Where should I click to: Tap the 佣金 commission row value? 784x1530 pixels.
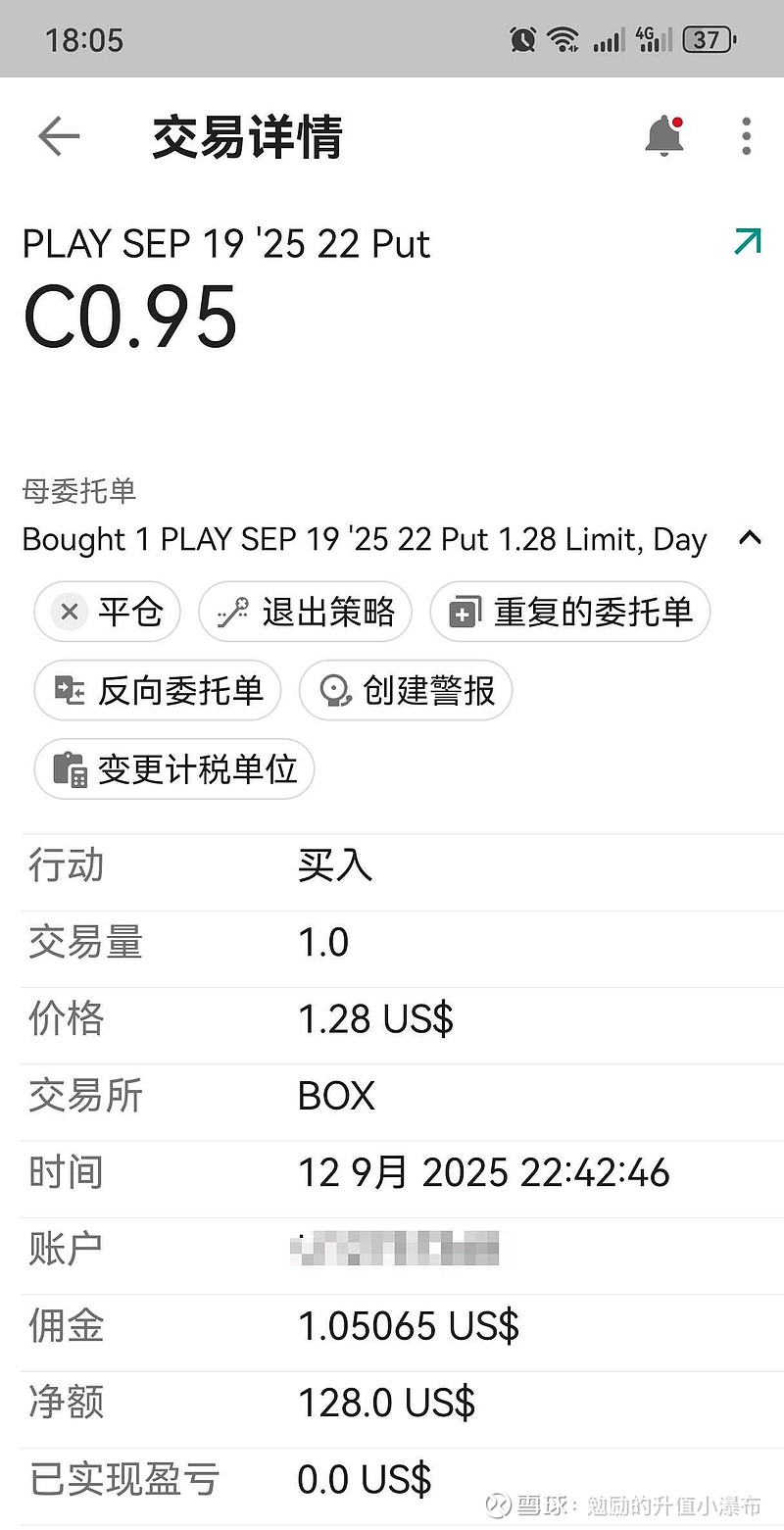click(408, 1325)
